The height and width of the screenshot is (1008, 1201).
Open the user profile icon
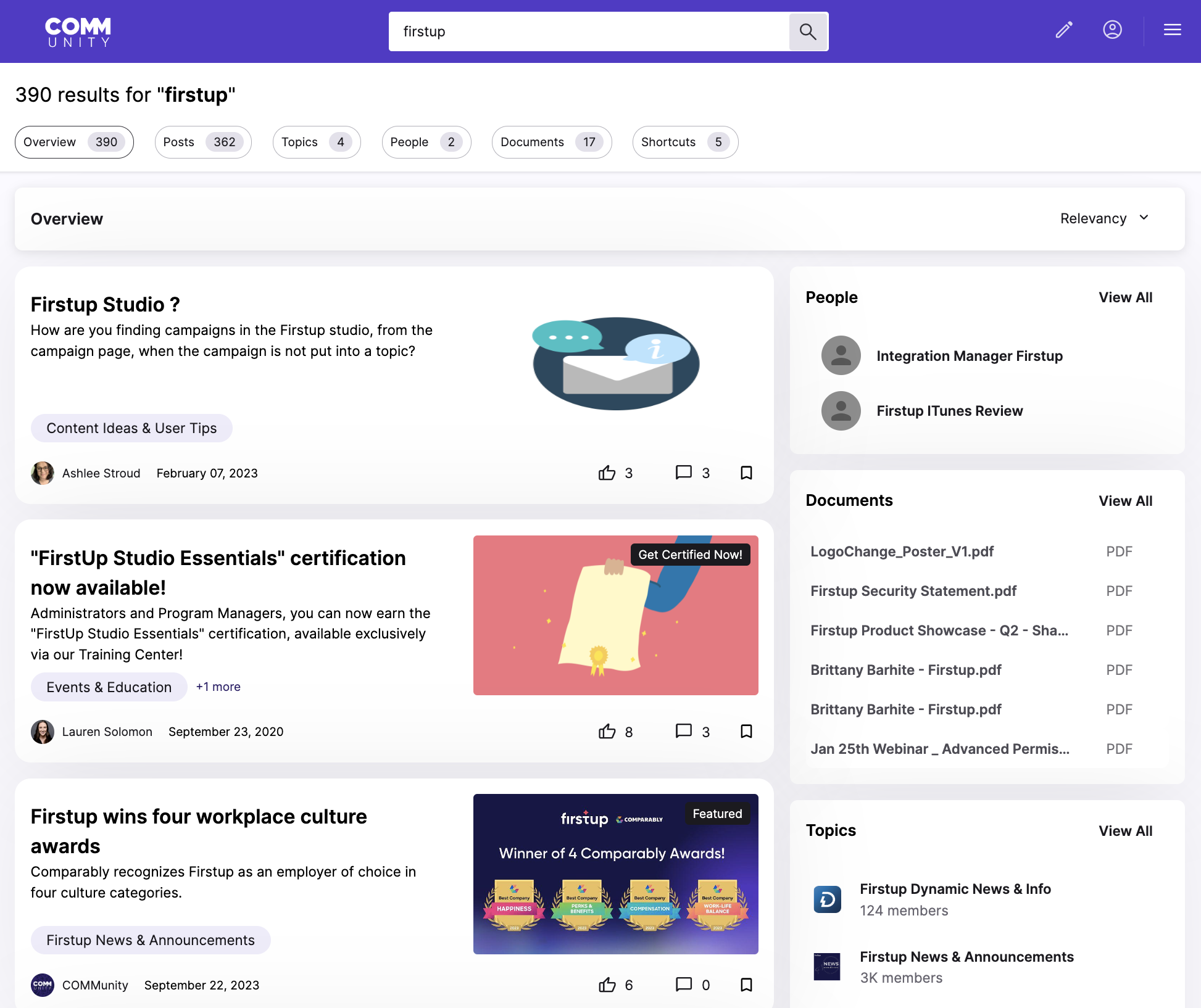(1112, 30)
